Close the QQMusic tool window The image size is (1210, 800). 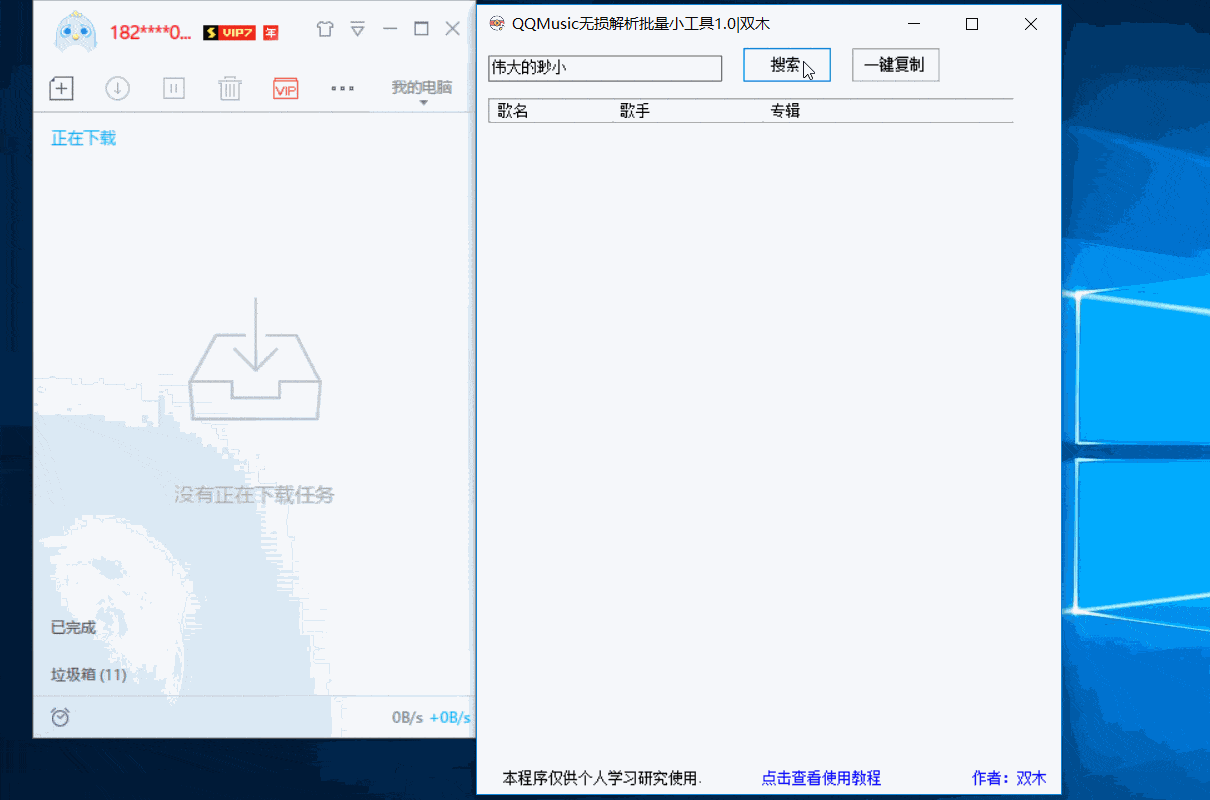[1031, 24]
